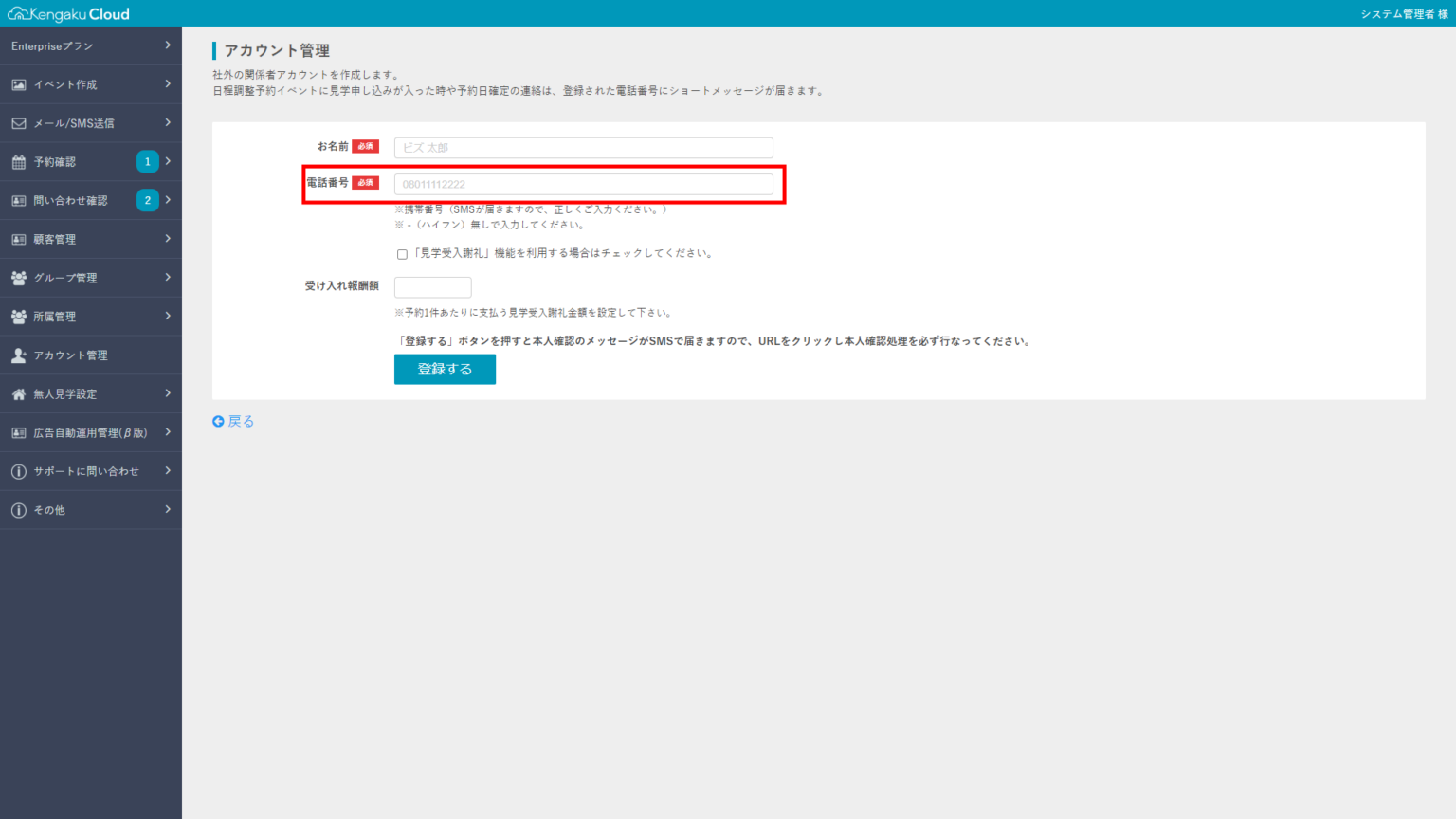Click the 戻る back link

click(x=232, y=421)
